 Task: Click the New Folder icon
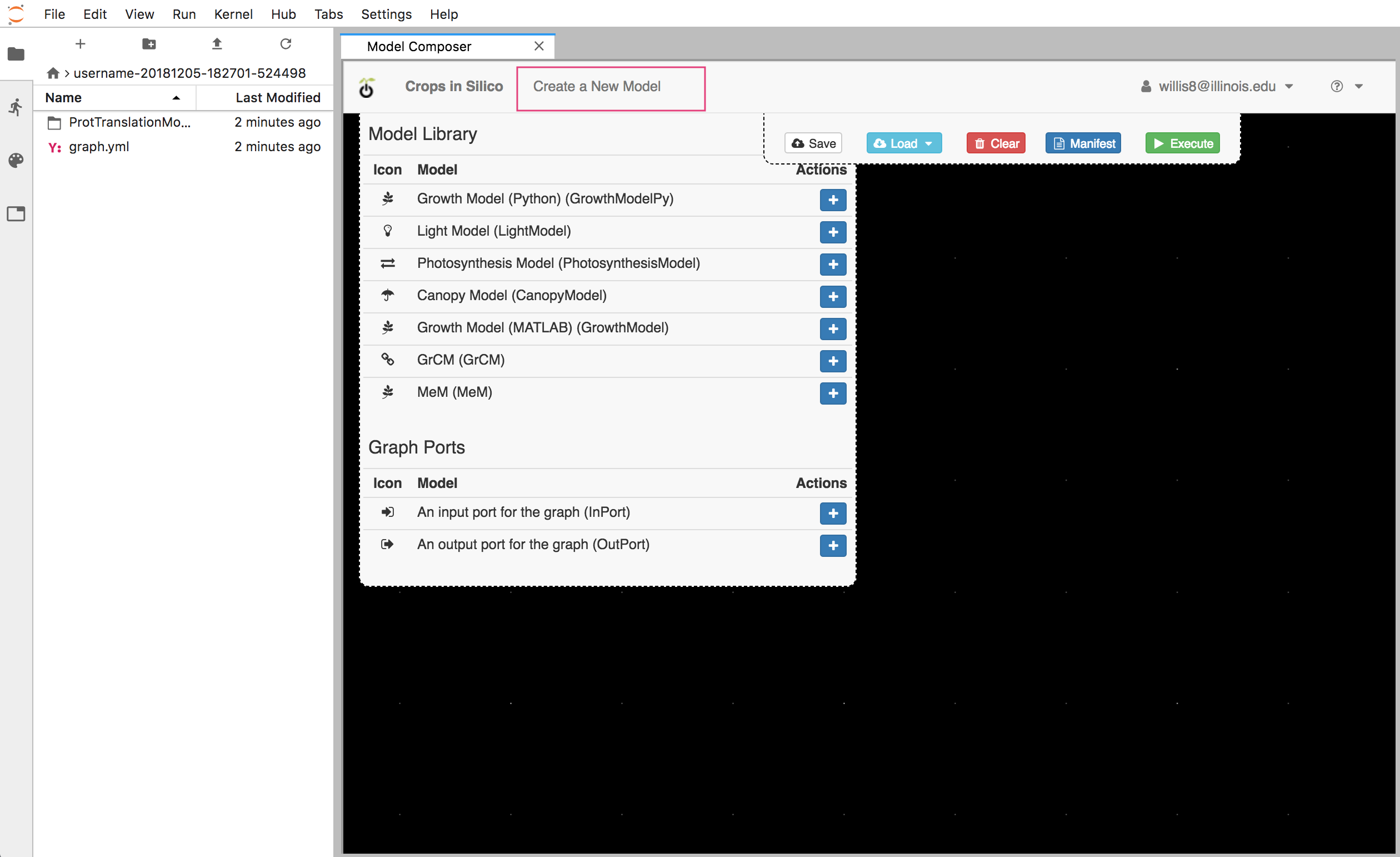(149, 44)
